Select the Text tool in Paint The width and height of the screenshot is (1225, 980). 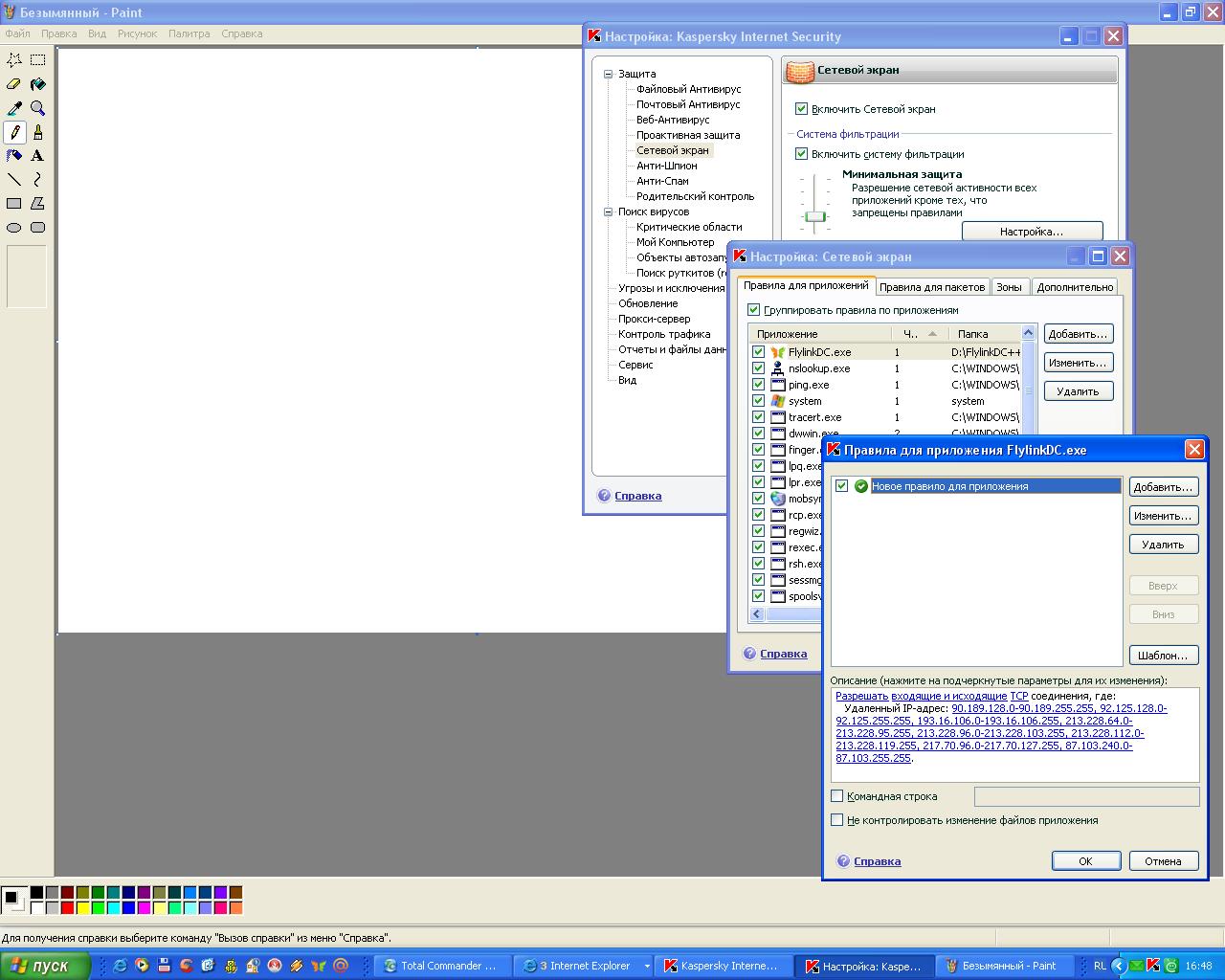(x=38, y=155)
